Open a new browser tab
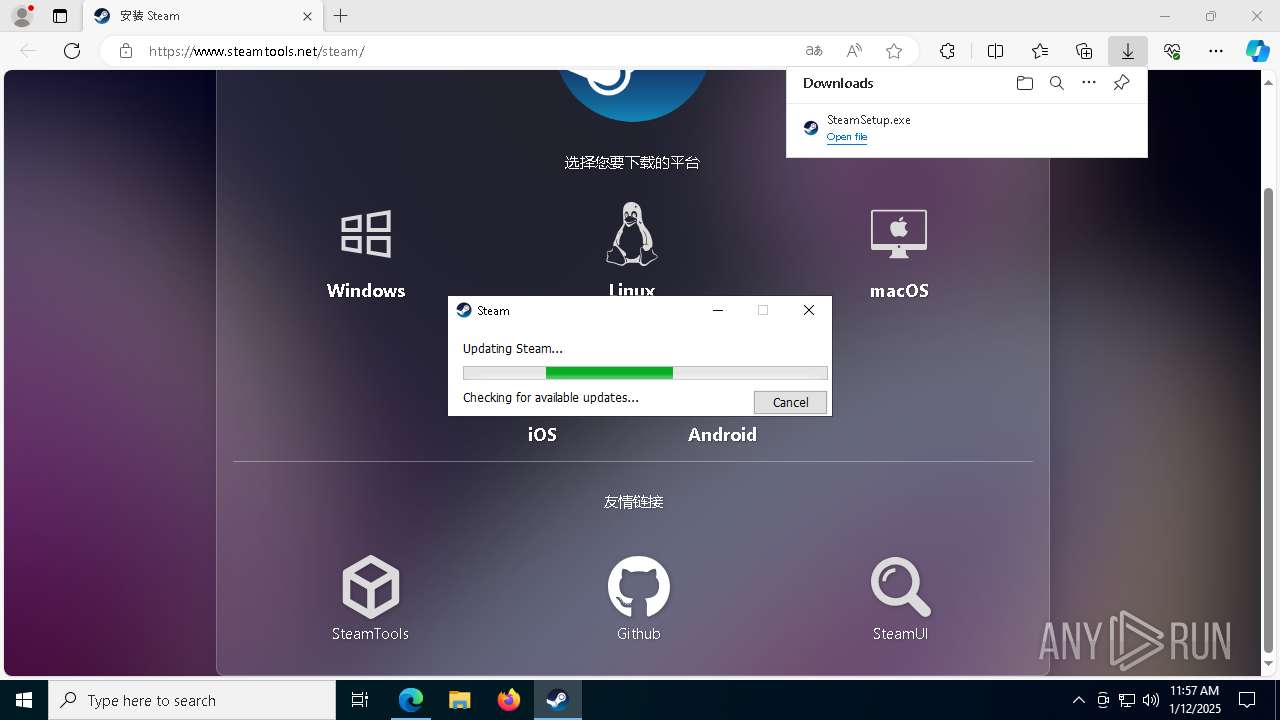1280x720 pixels. click(341, 16)
